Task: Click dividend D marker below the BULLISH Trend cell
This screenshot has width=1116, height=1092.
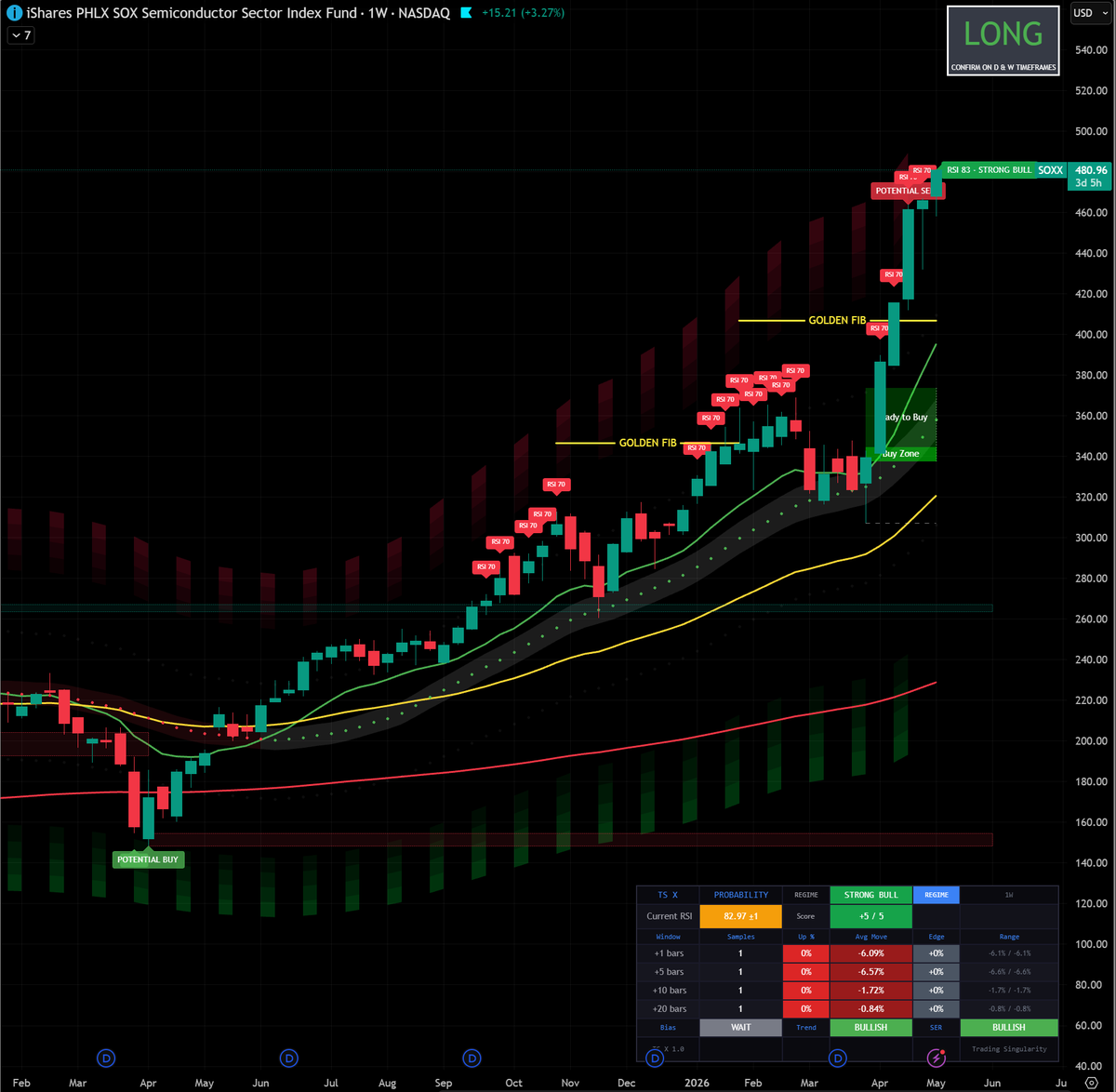Action: (837, 1058)
